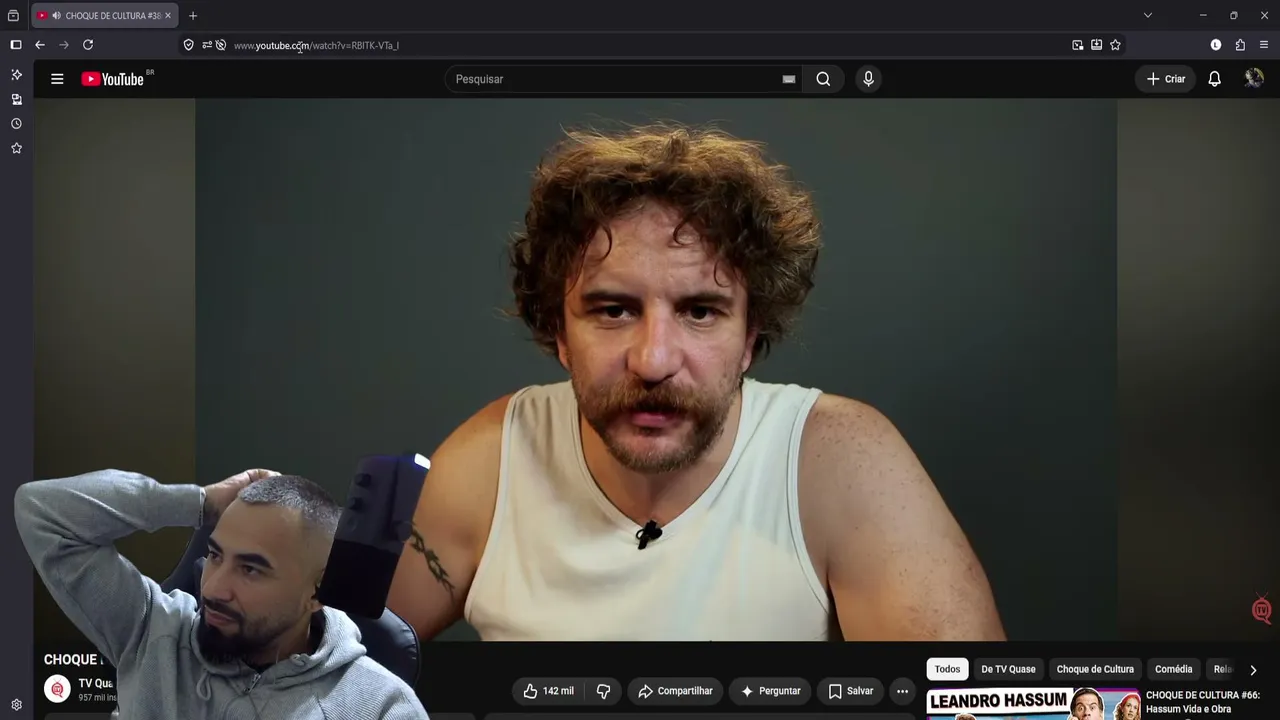Screen dimensions: 1280x720
Task: Open the TV Quase channel avatar
Action: pos(58,689)
